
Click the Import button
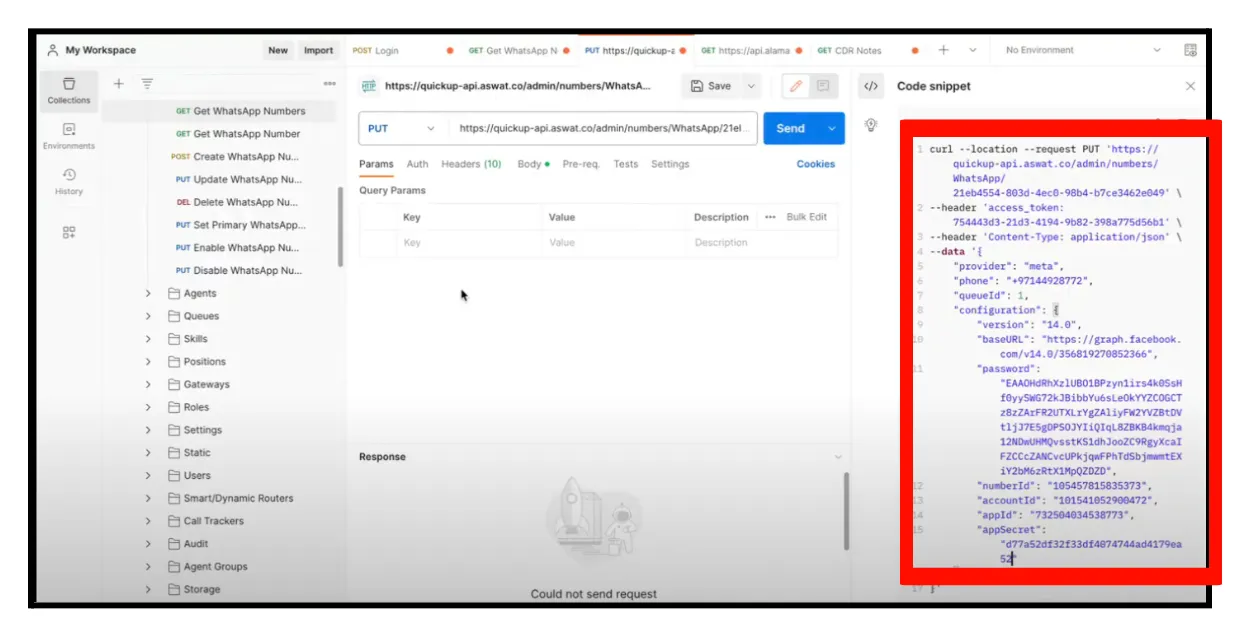[318, 50]
